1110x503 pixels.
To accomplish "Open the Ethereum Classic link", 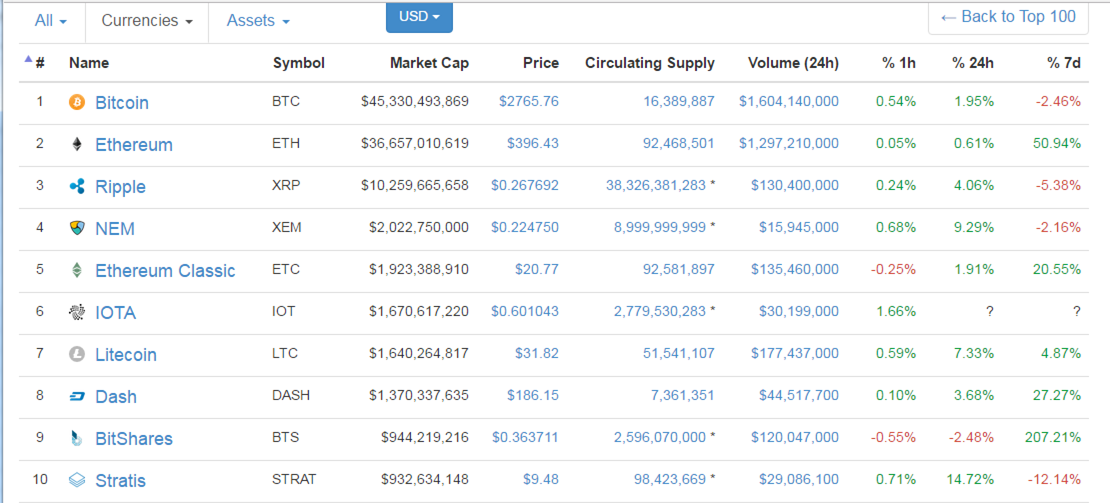I will [x=165, y=270].
